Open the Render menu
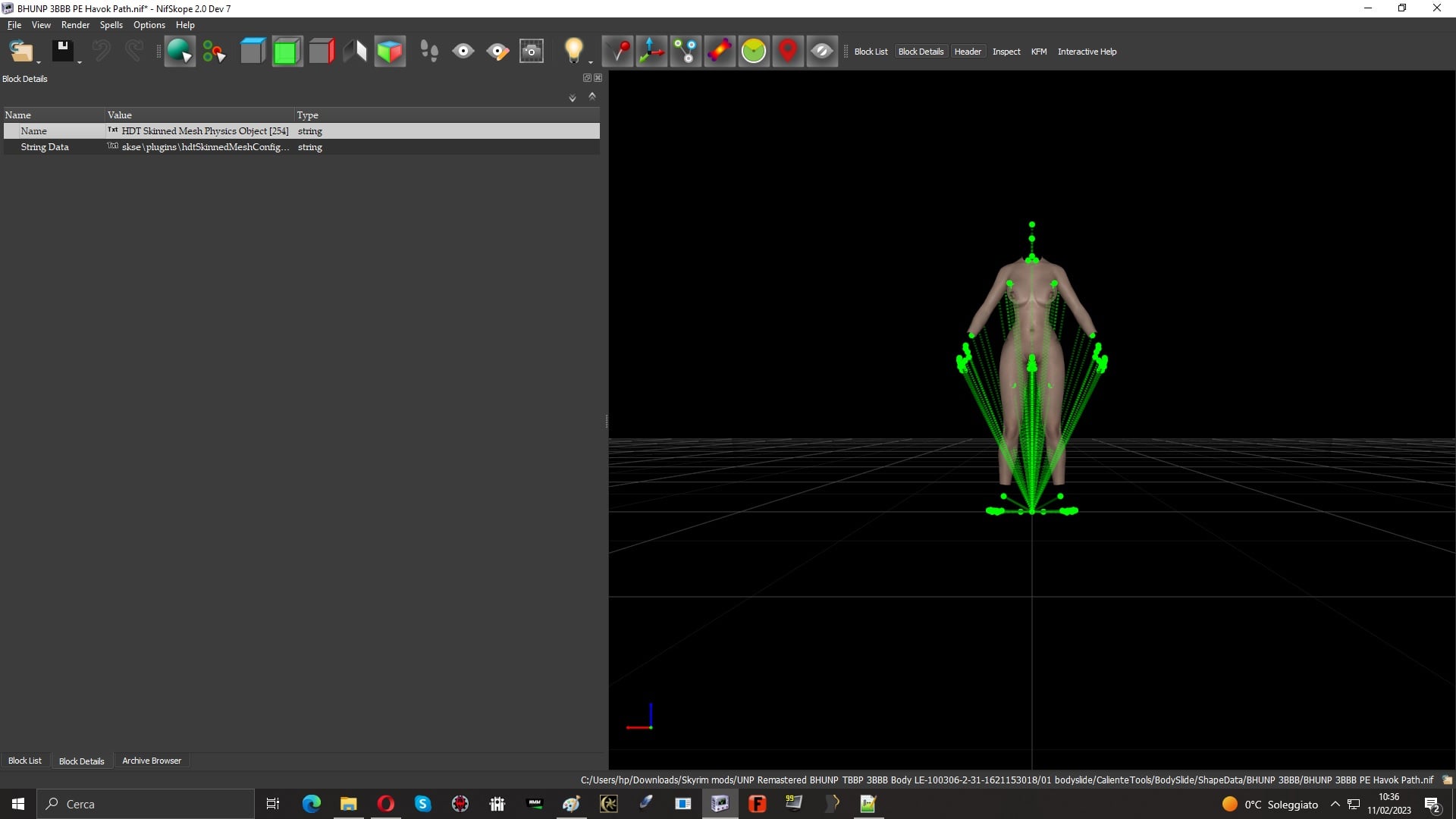This screenshot has height=819, width=1456. click(x=75, y=25)
